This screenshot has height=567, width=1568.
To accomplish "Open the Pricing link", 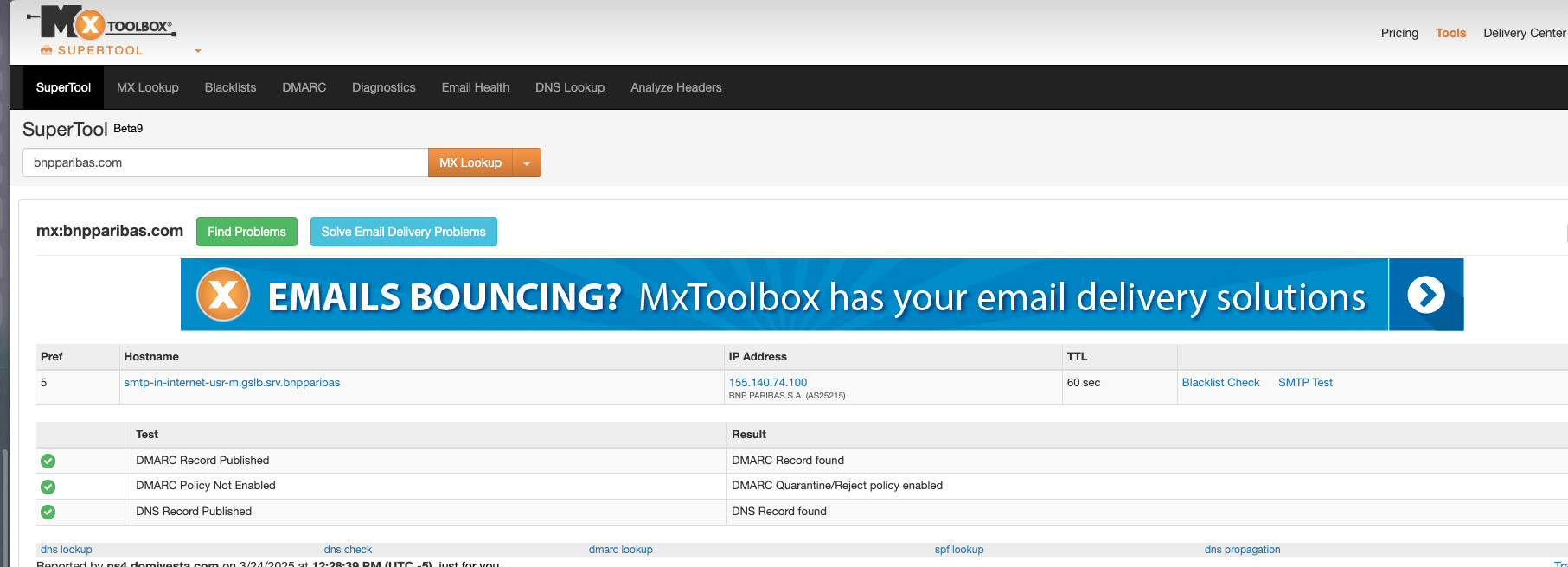I will coord(1399,33).
